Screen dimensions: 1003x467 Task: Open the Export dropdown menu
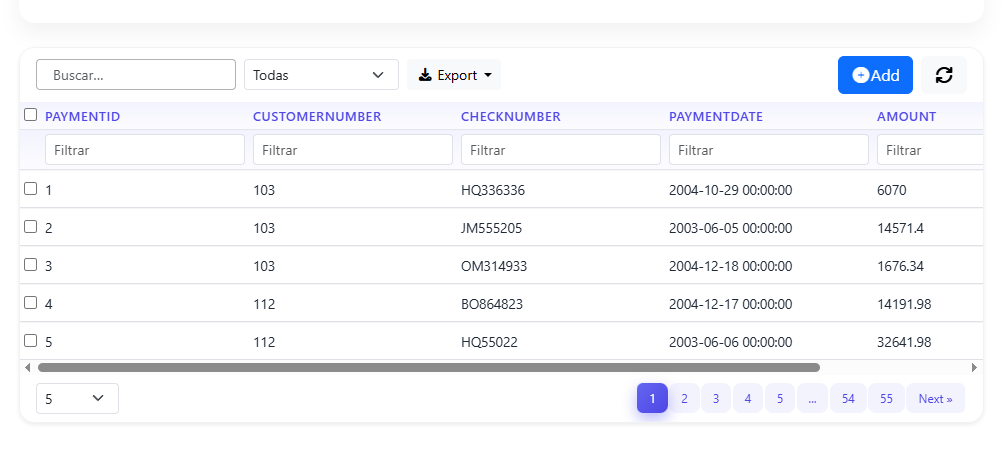pos(454,75)
